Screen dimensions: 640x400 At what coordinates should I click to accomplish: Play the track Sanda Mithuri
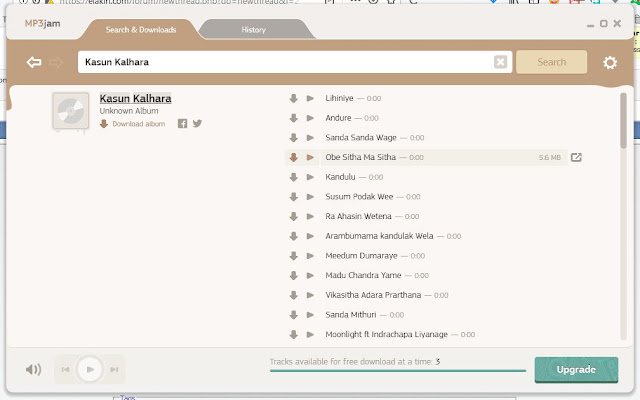point(310,315)
